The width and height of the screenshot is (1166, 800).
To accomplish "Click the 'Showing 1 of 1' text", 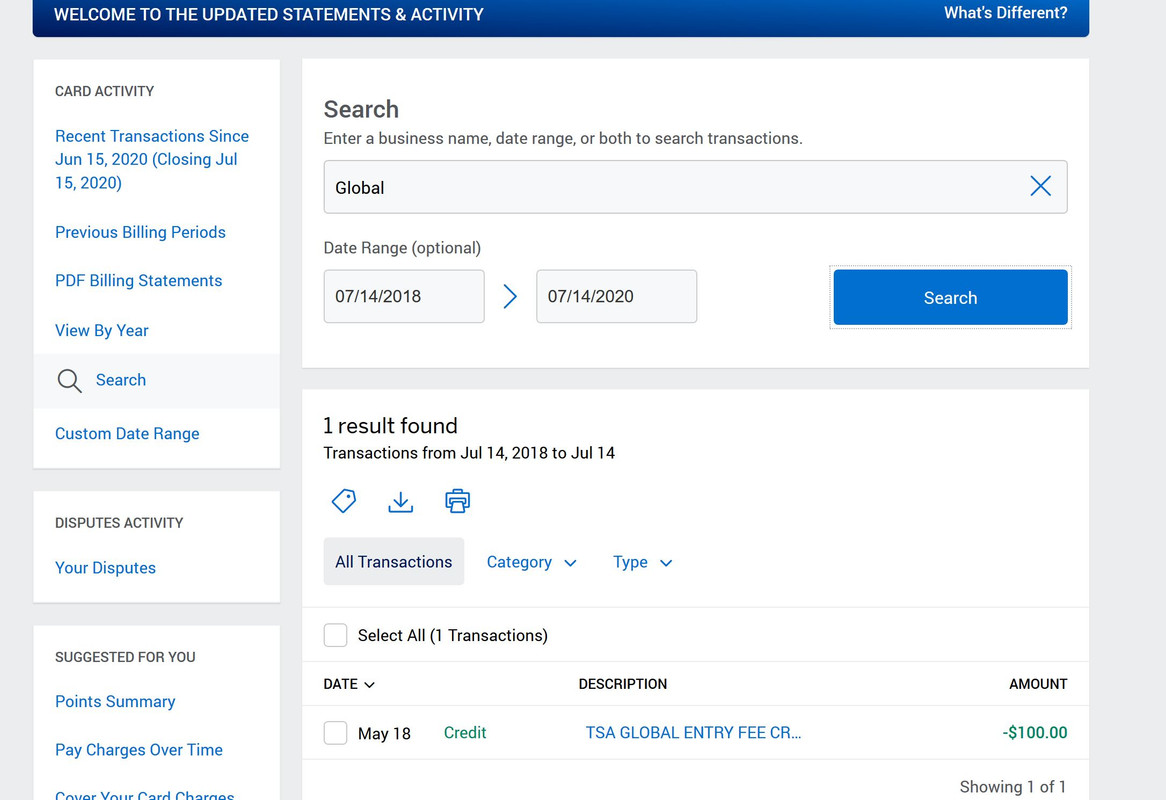I will tap(1012, 787).
